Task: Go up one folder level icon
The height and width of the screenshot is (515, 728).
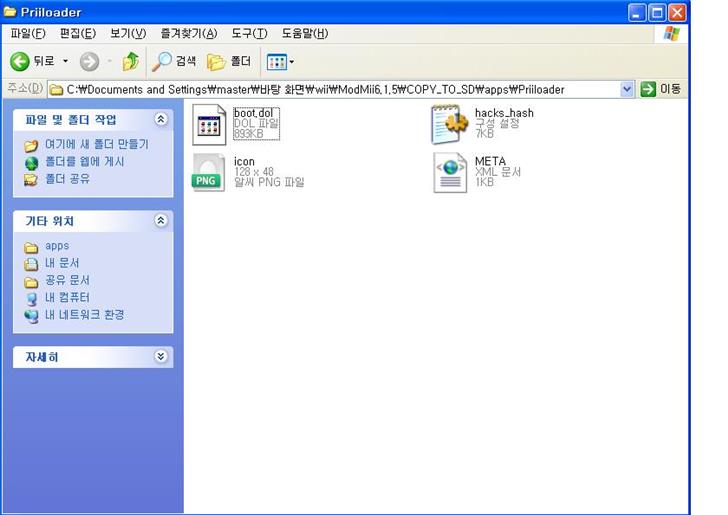Action: tap(130, 61)
